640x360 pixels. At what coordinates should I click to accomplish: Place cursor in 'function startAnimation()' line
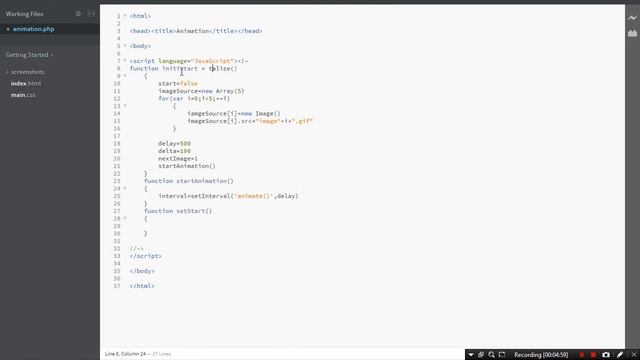(189, 181)
